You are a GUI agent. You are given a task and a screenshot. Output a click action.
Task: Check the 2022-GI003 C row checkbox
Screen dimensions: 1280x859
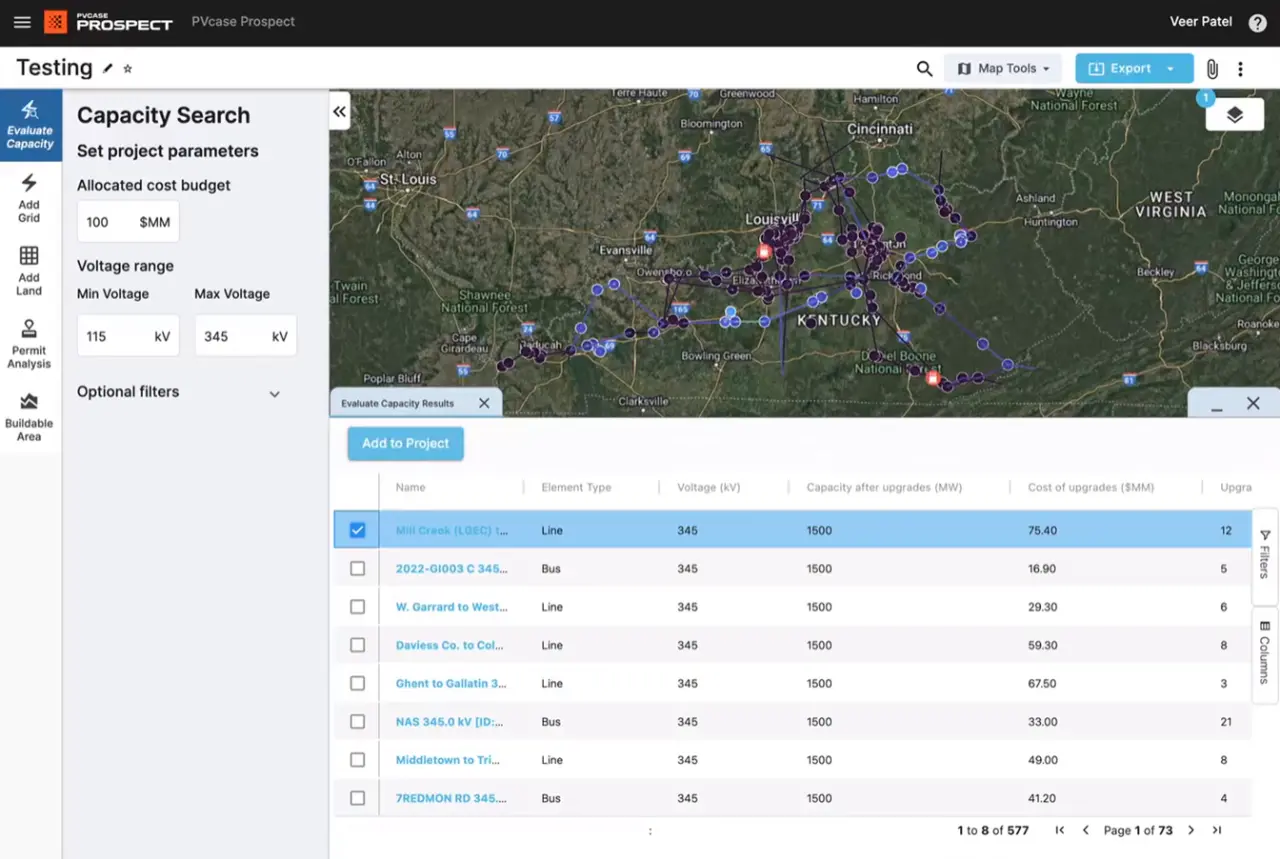(x=357, y=568)
